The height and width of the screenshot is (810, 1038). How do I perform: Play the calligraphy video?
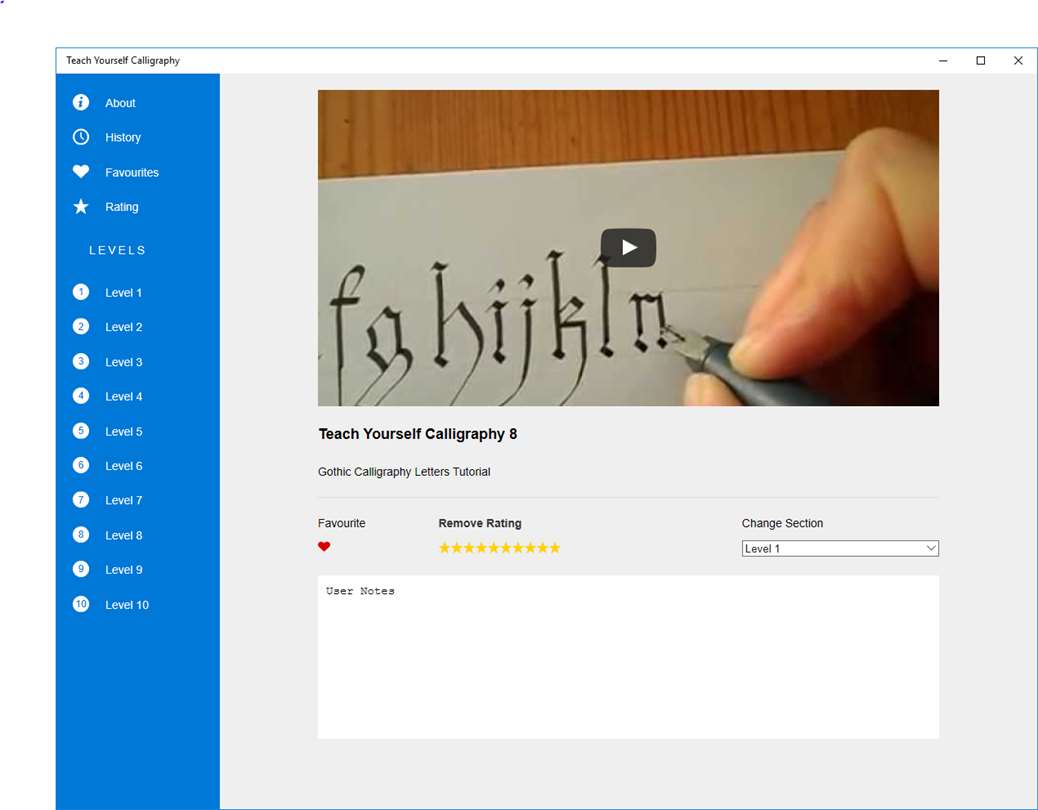click(x=628, y=248)
